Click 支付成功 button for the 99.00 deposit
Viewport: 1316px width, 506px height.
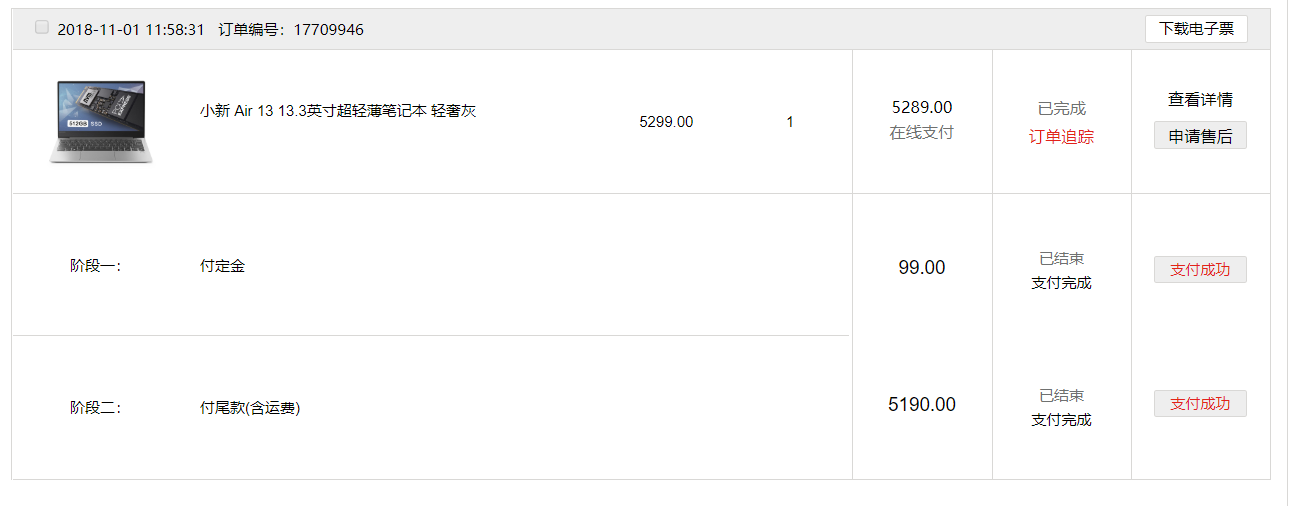[1200, 269]
